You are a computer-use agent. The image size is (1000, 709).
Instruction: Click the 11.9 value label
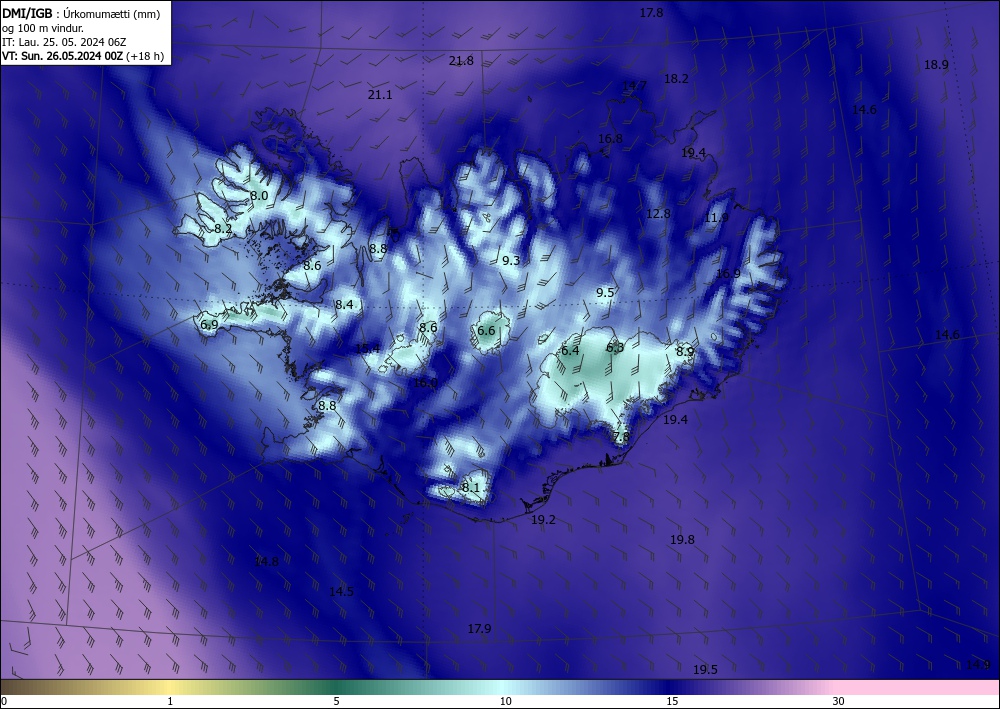tap(716, 218)
